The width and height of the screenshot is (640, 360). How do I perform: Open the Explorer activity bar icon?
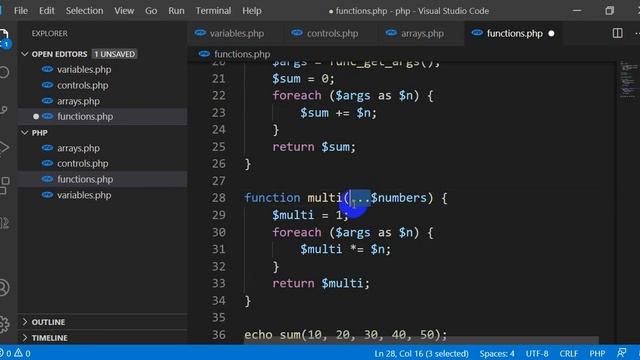point(4,38)
